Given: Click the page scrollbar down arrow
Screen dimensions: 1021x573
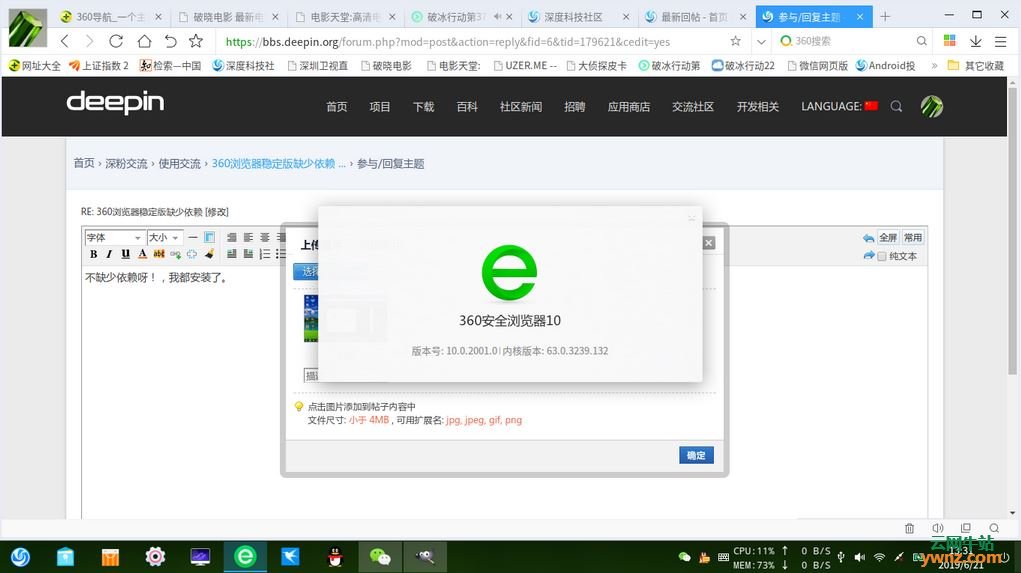Looking at the screenshot, I should (1013, 513).
